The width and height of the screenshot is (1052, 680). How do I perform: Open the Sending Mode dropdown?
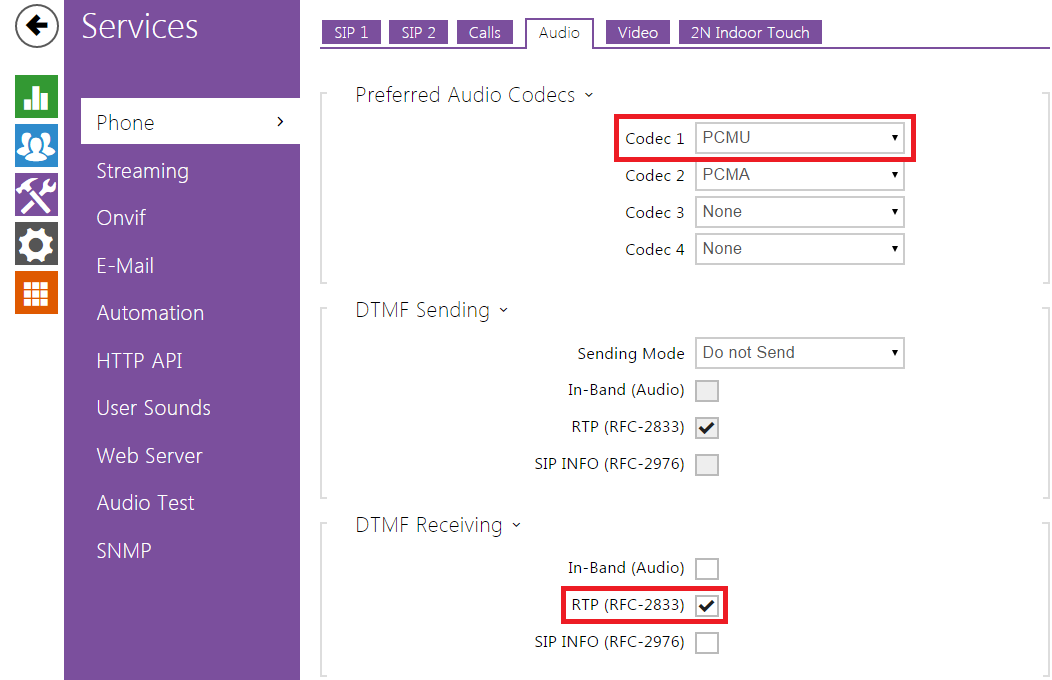coord(799,353)
